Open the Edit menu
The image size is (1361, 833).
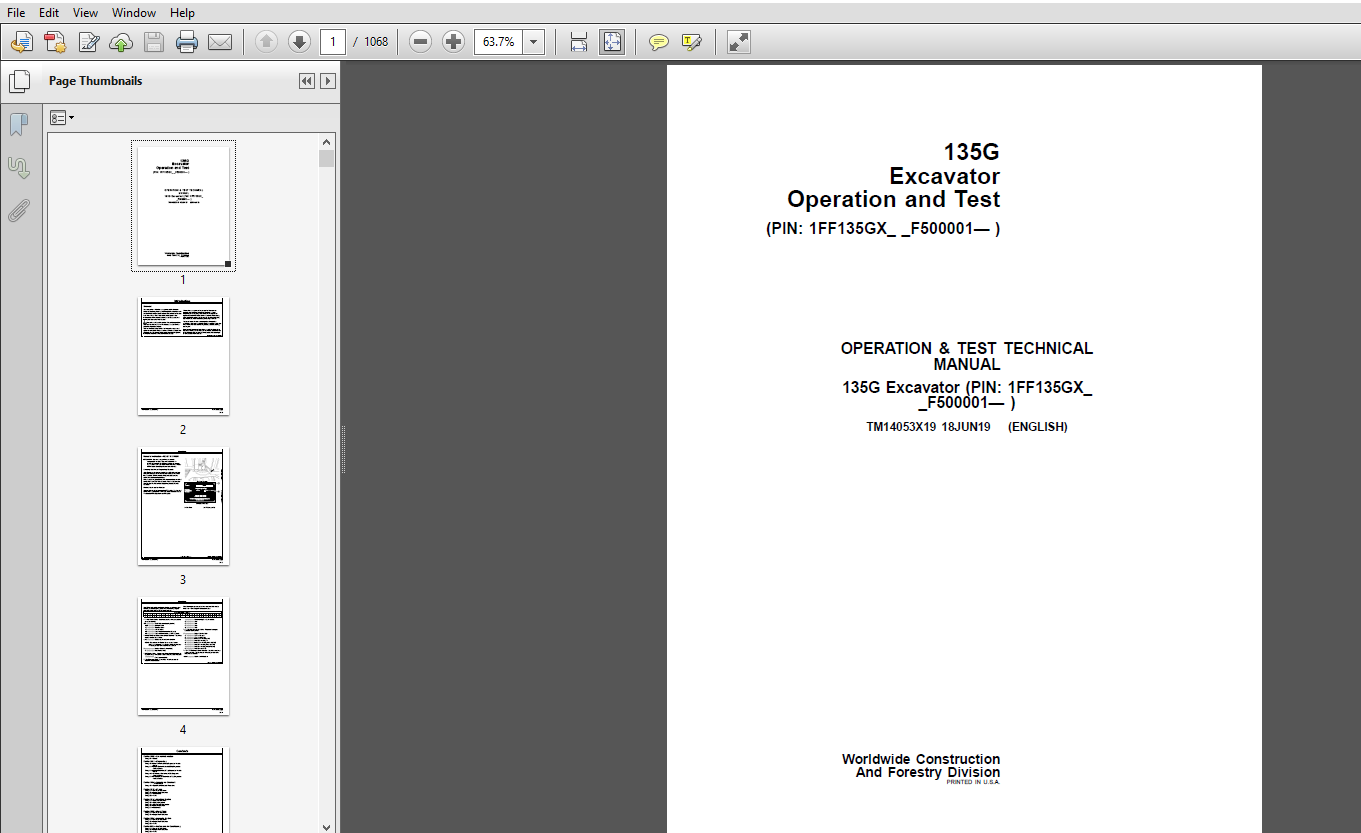tap(48, 13)
